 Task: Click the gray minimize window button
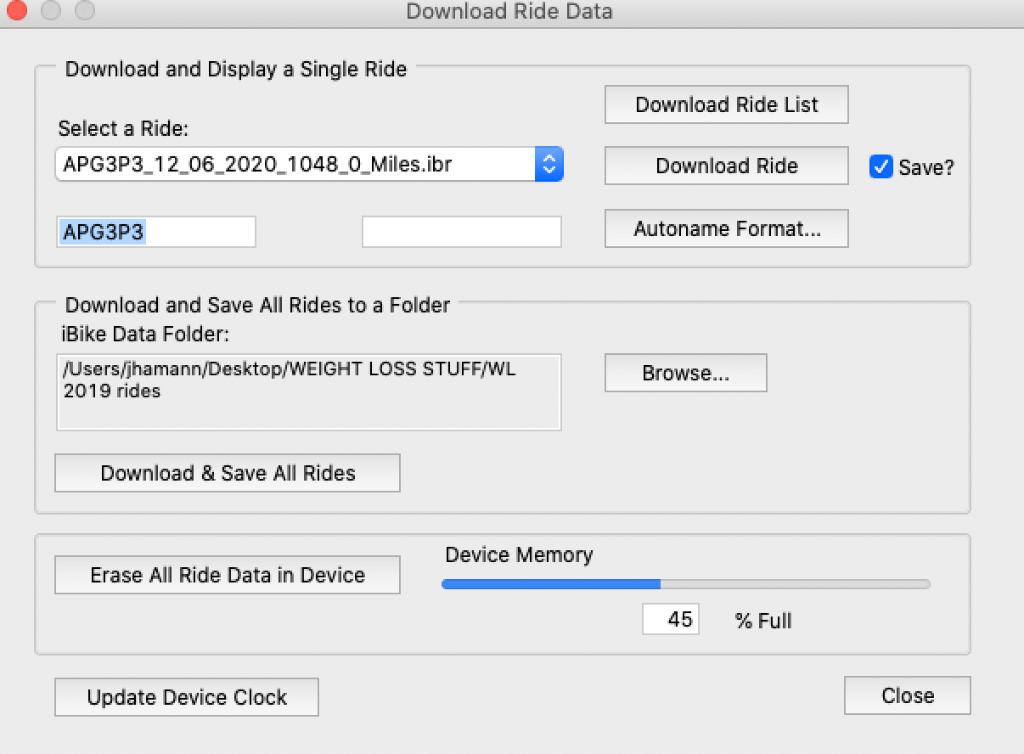[50, 11]
